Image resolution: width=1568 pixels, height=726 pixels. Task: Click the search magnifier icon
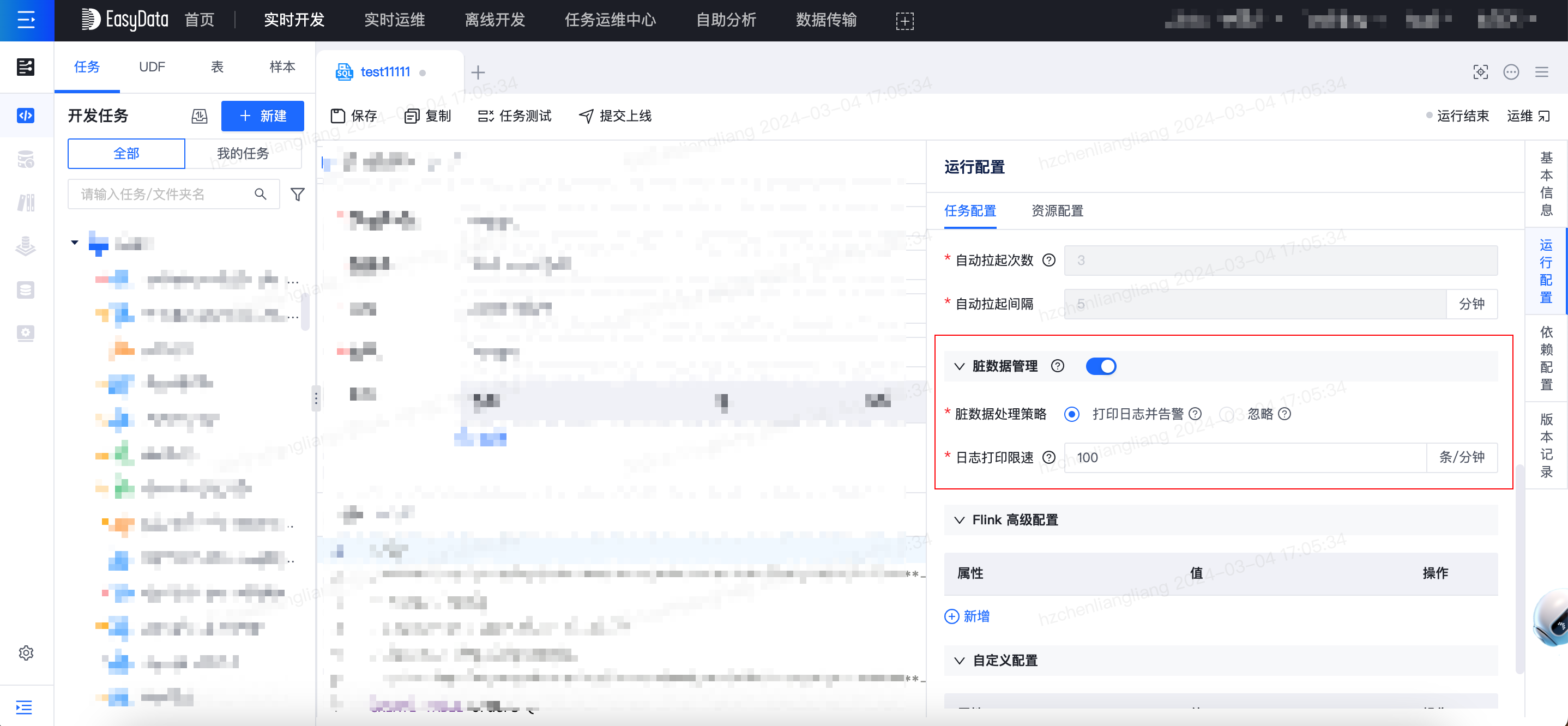tap(261, 194)
